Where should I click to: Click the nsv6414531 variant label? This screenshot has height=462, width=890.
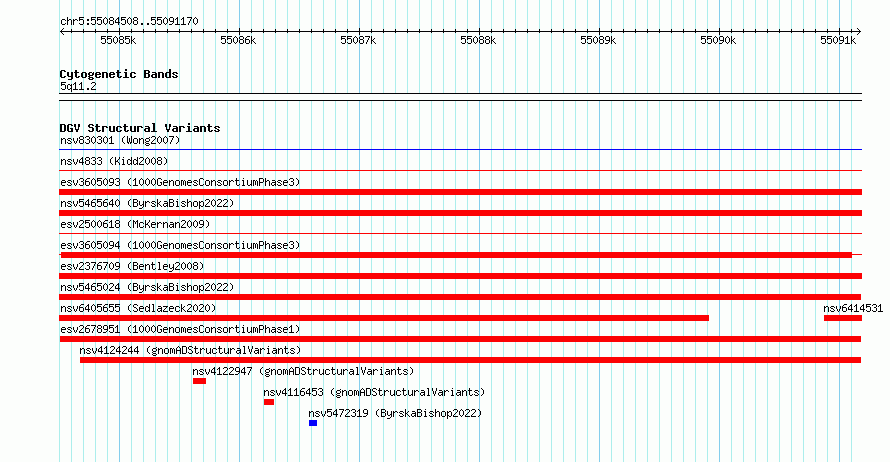(853, 308)
